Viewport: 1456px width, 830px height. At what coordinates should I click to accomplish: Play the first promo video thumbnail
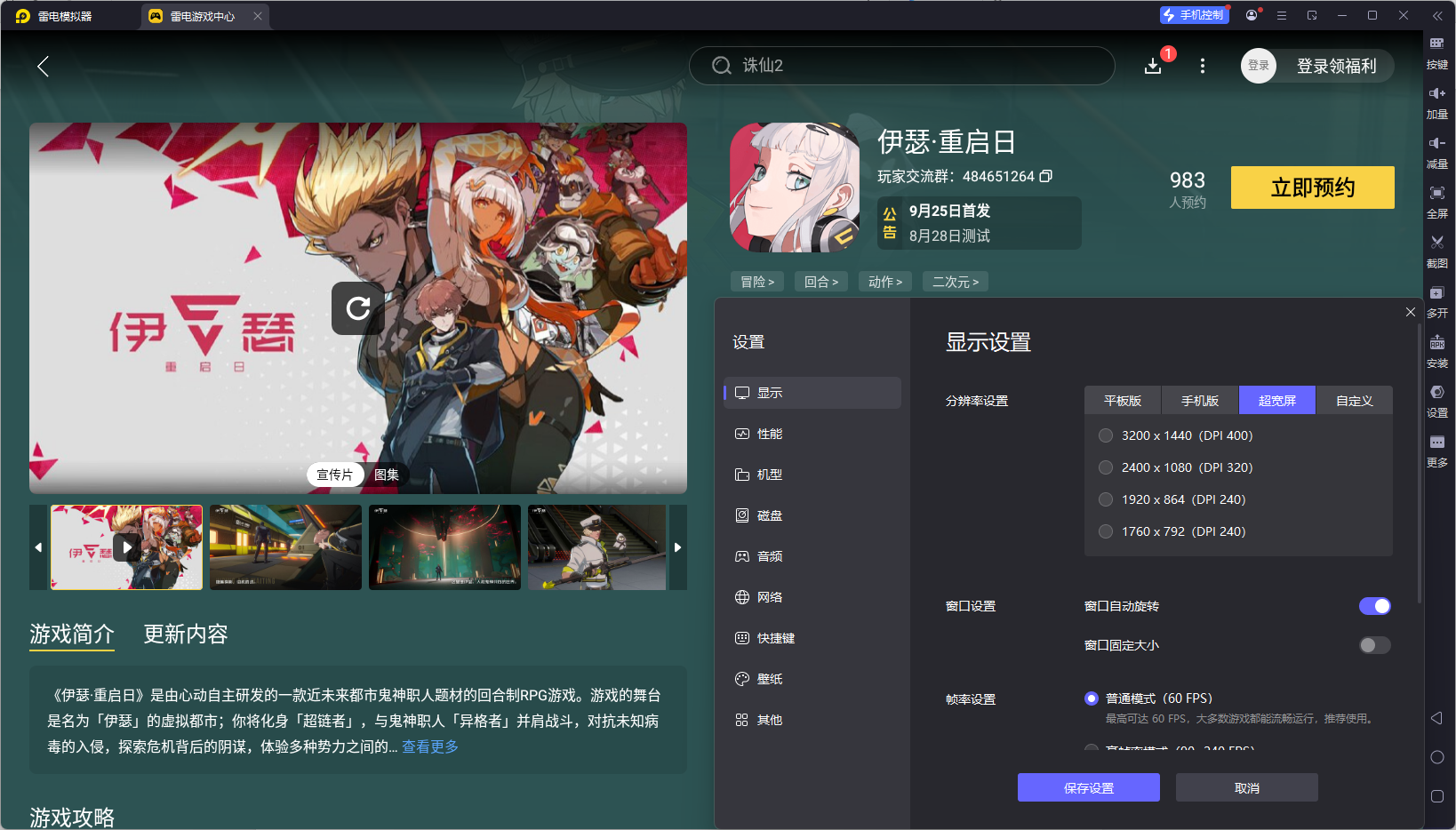pyautogui.click(x=126, y=547)
